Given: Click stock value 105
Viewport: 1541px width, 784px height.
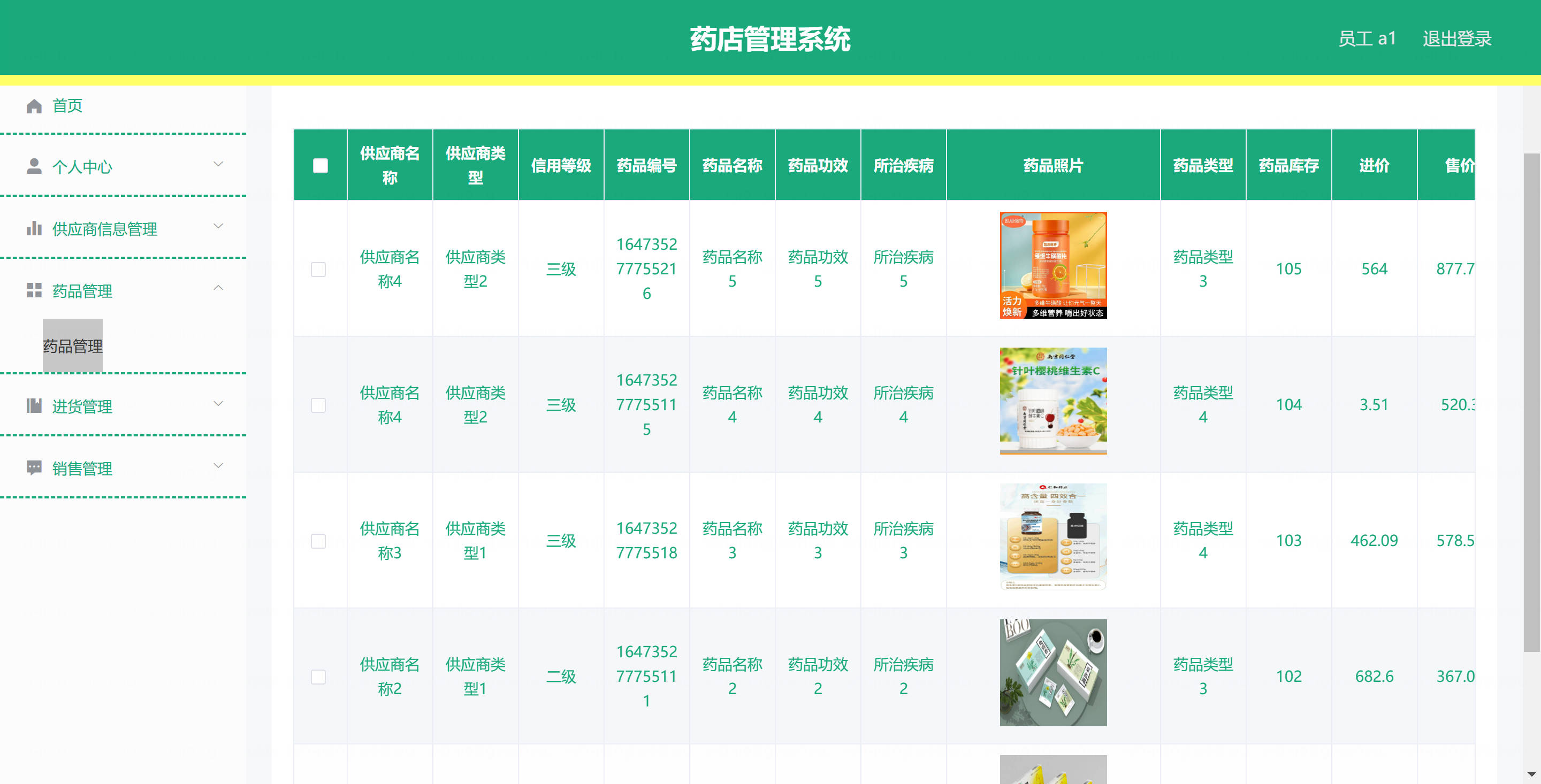Looking at the screenshot, I should (1288, 269).
